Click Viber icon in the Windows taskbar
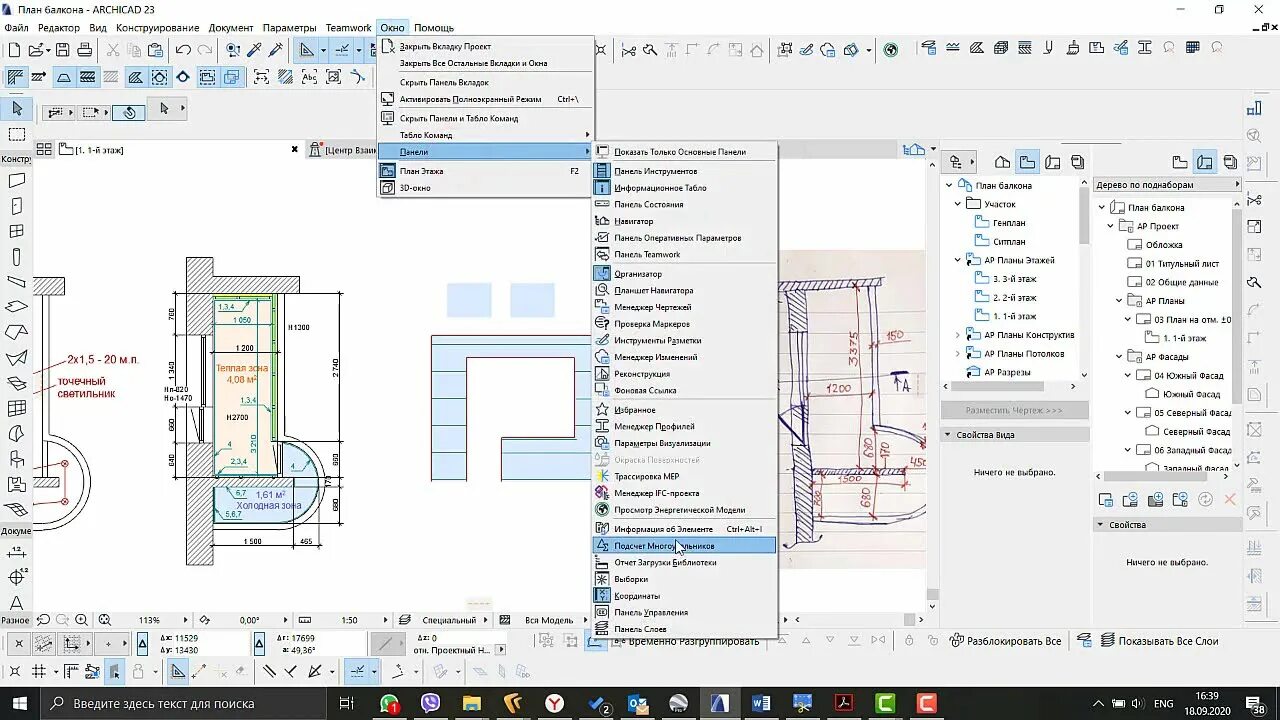Viewport: 1280px width, 720px height. coord(431,704)
